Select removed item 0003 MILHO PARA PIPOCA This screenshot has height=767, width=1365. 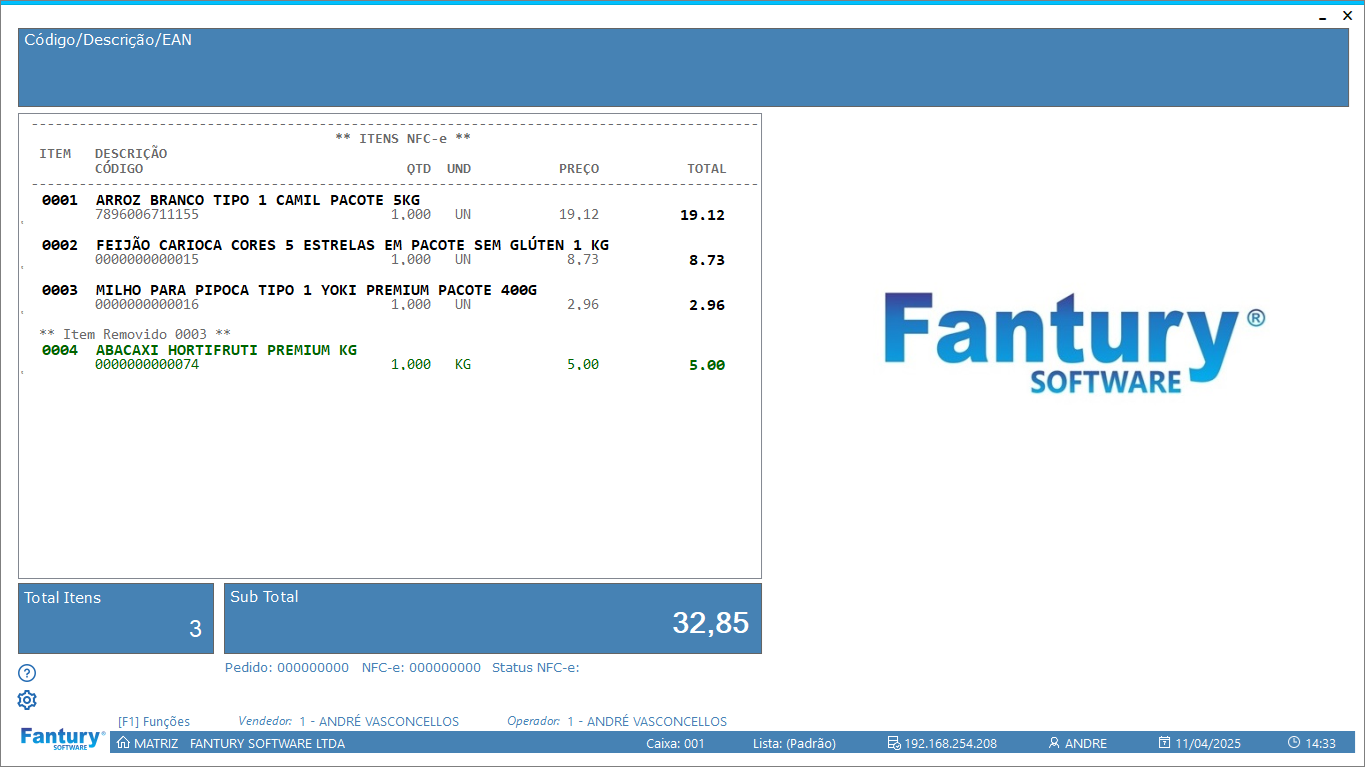(316, 290)
